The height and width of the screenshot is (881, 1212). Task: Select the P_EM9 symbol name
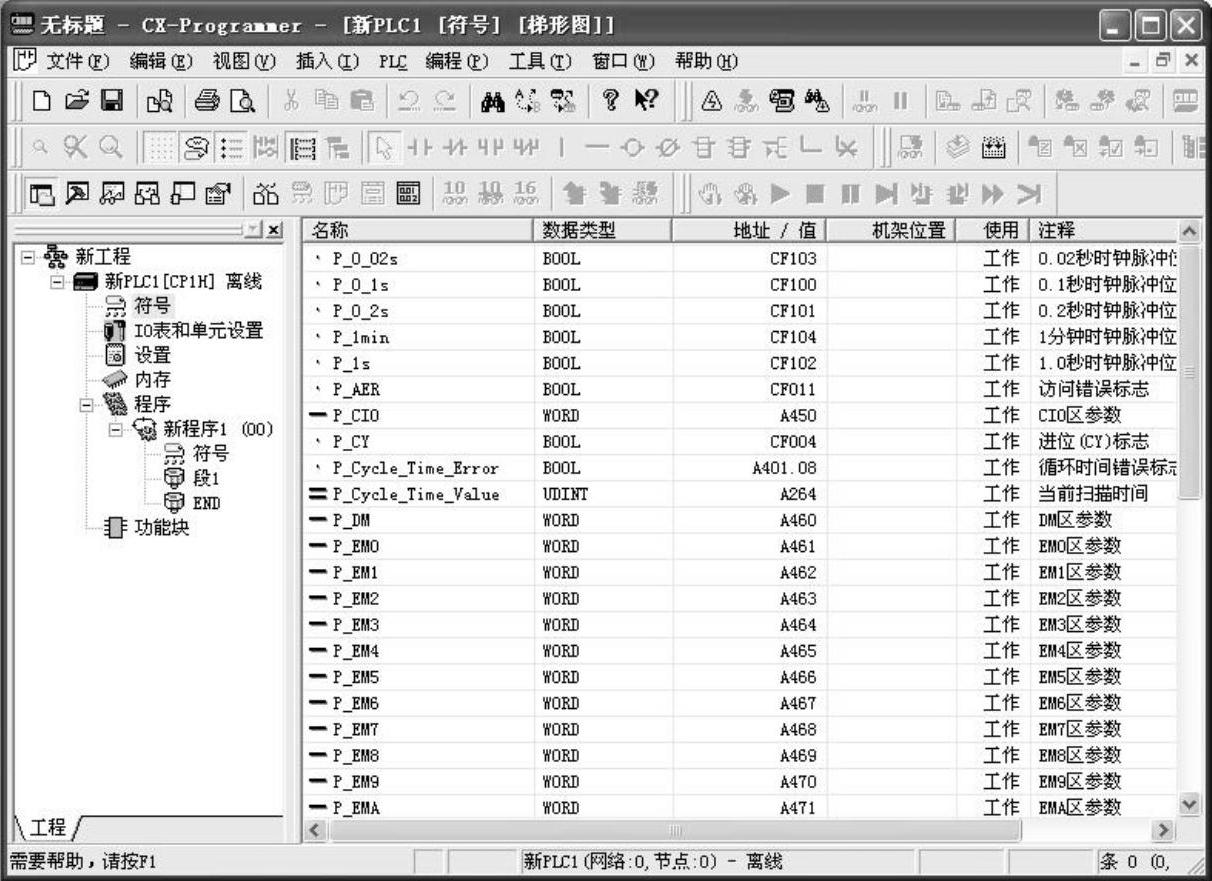click(x=356, y=781)
